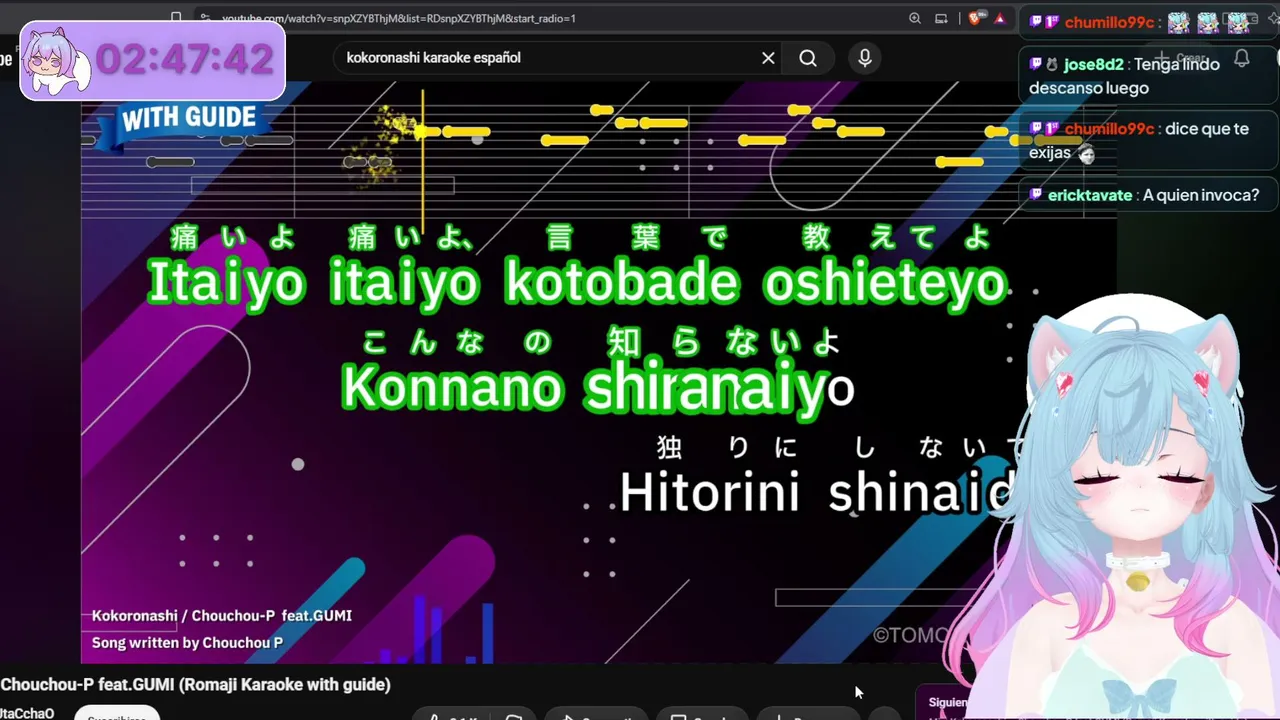Select the youtube.com URL in the address bar

click(x=398, y=18)
